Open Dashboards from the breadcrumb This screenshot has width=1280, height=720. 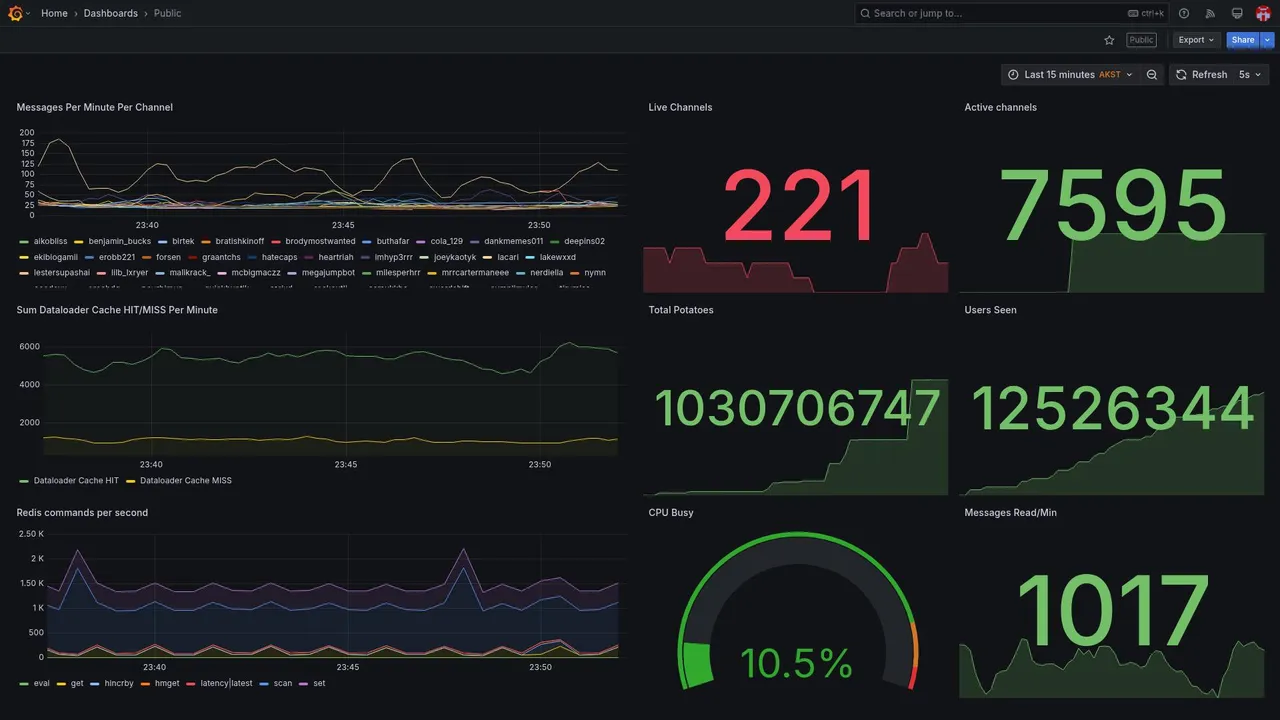(x=111, y=13)
